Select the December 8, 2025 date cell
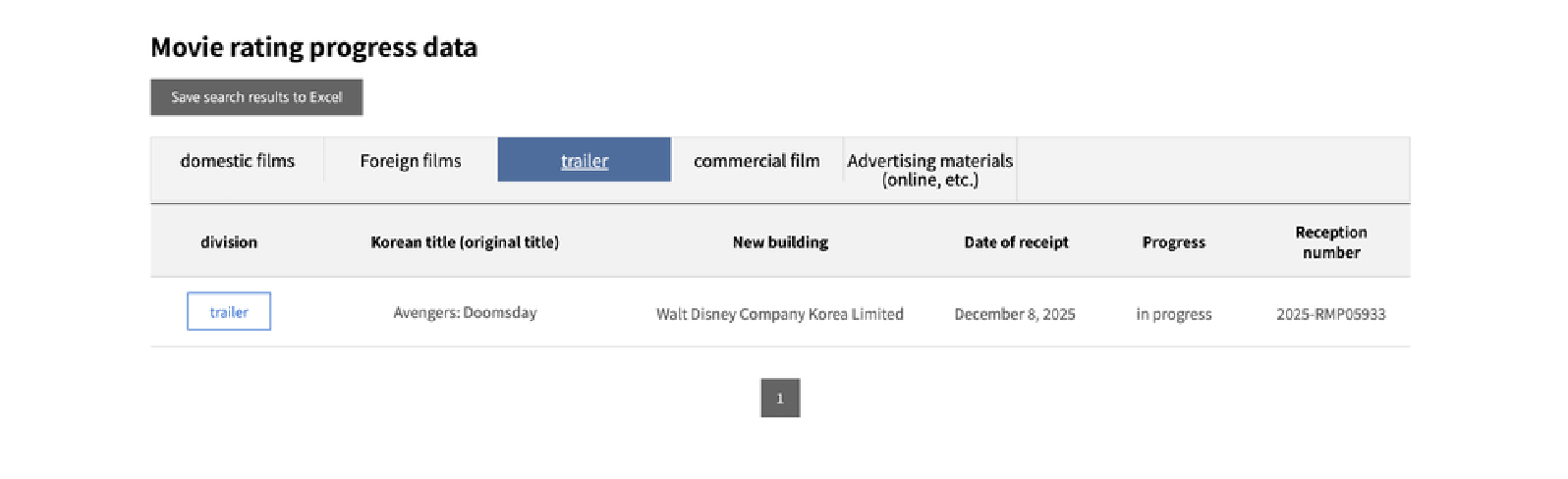Image resolution: width=1568 pixels, height=479 pixels. [x=1015, y=314]
